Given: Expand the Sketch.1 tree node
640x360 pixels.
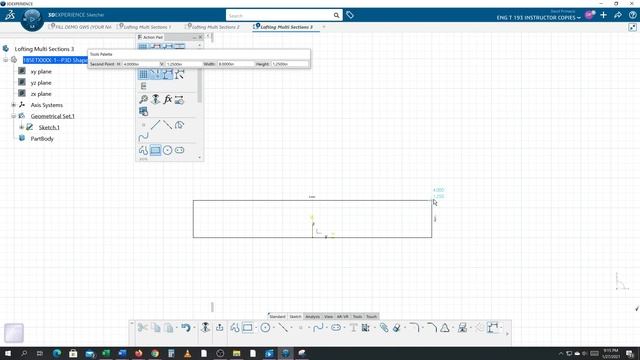Looking at the screenshot, I should click(22, 127).
